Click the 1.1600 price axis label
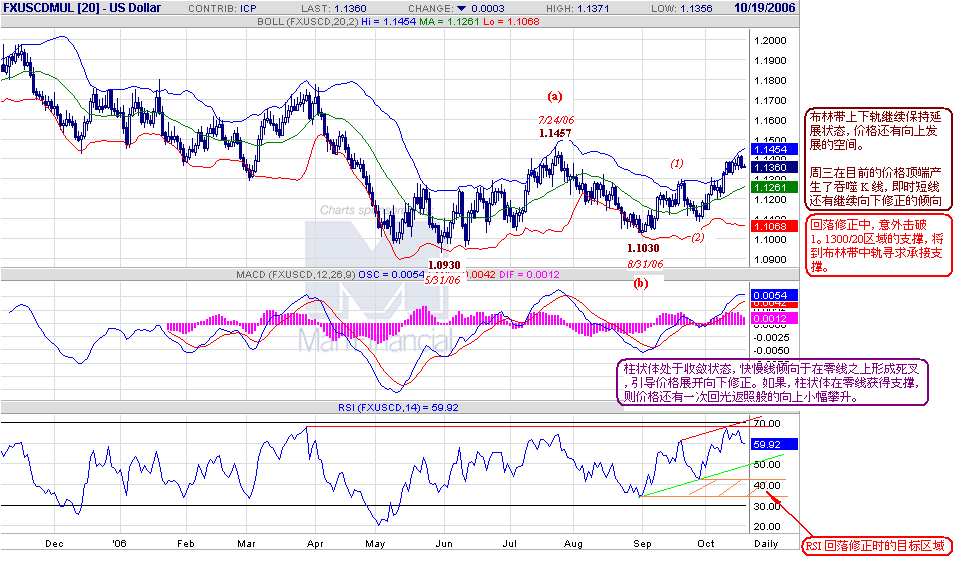 coord(770,120)
